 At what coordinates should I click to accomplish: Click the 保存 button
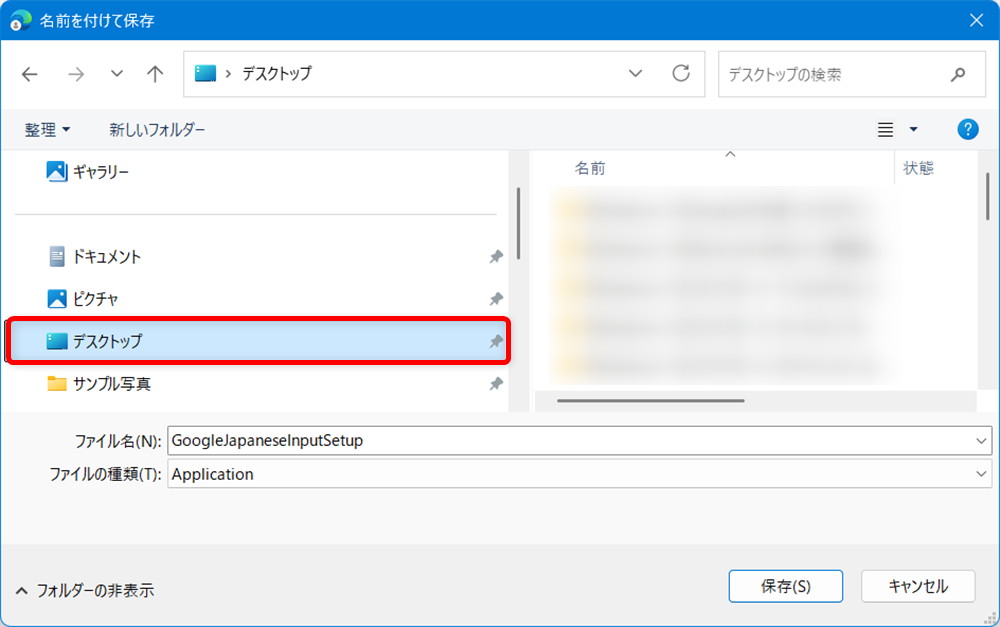[x=786, y=586]
